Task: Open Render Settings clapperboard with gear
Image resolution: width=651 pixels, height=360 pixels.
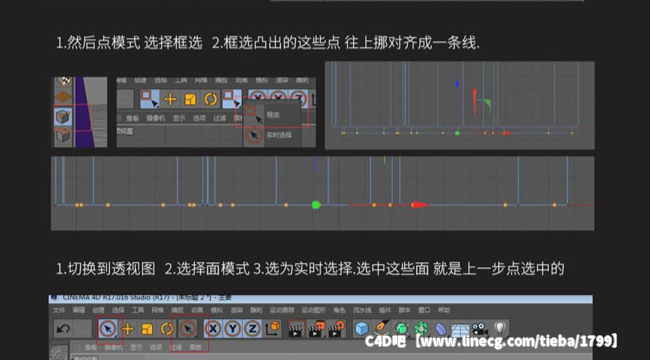Action: tap(337, 329)
